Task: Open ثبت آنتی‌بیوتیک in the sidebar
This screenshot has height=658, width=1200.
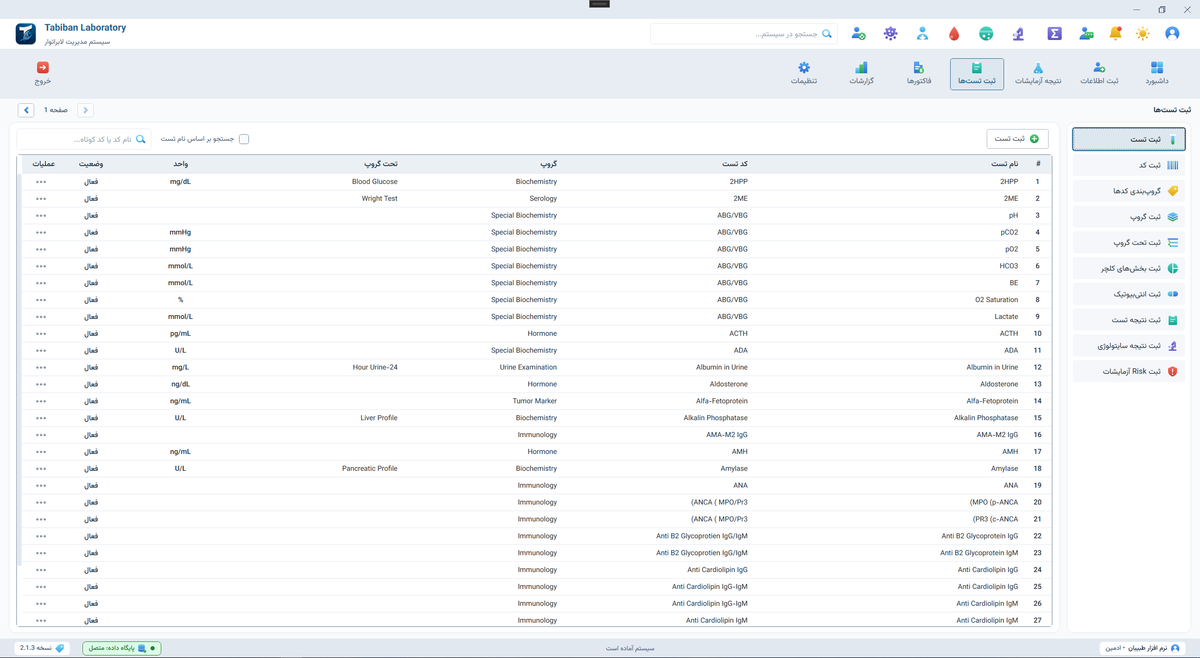Action: click(x=1129, y=294)
